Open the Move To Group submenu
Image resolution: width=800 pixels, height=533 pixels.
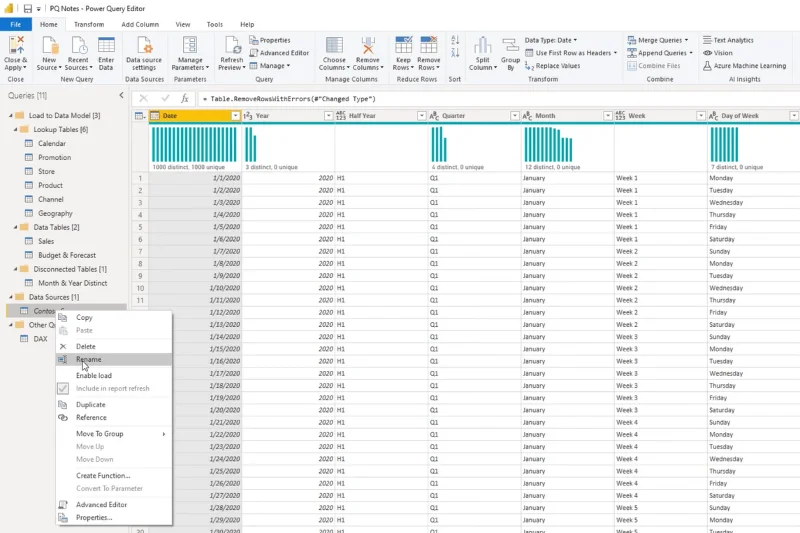coord(114,434)
